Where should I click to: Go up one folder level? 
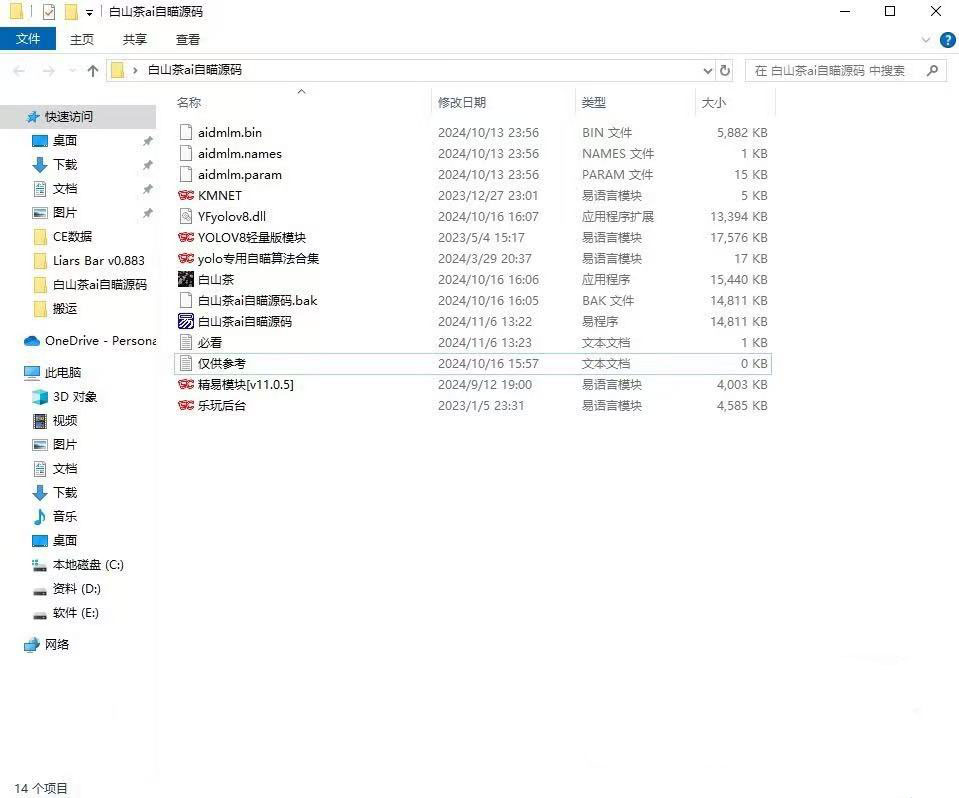click(93, 71)
